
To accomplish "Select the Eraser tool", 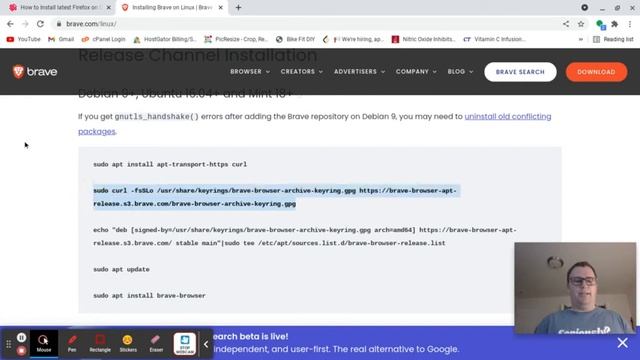I will point(156,344).
